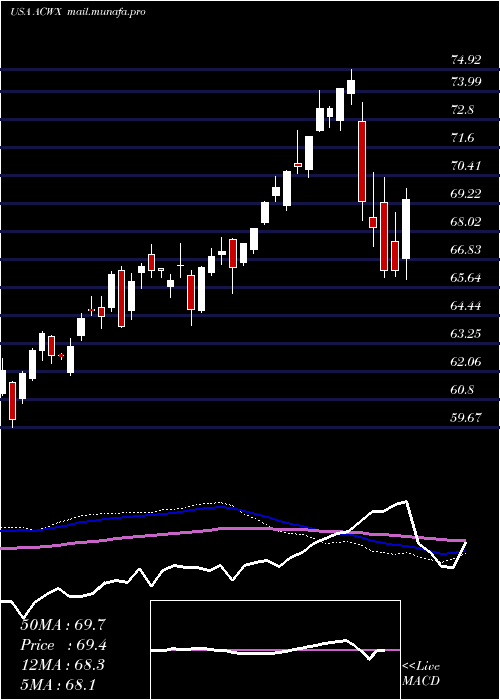This screenshot has width=500, height=700.
Task: Click the 74.92 price level label
Action: (x=466, y=60)
